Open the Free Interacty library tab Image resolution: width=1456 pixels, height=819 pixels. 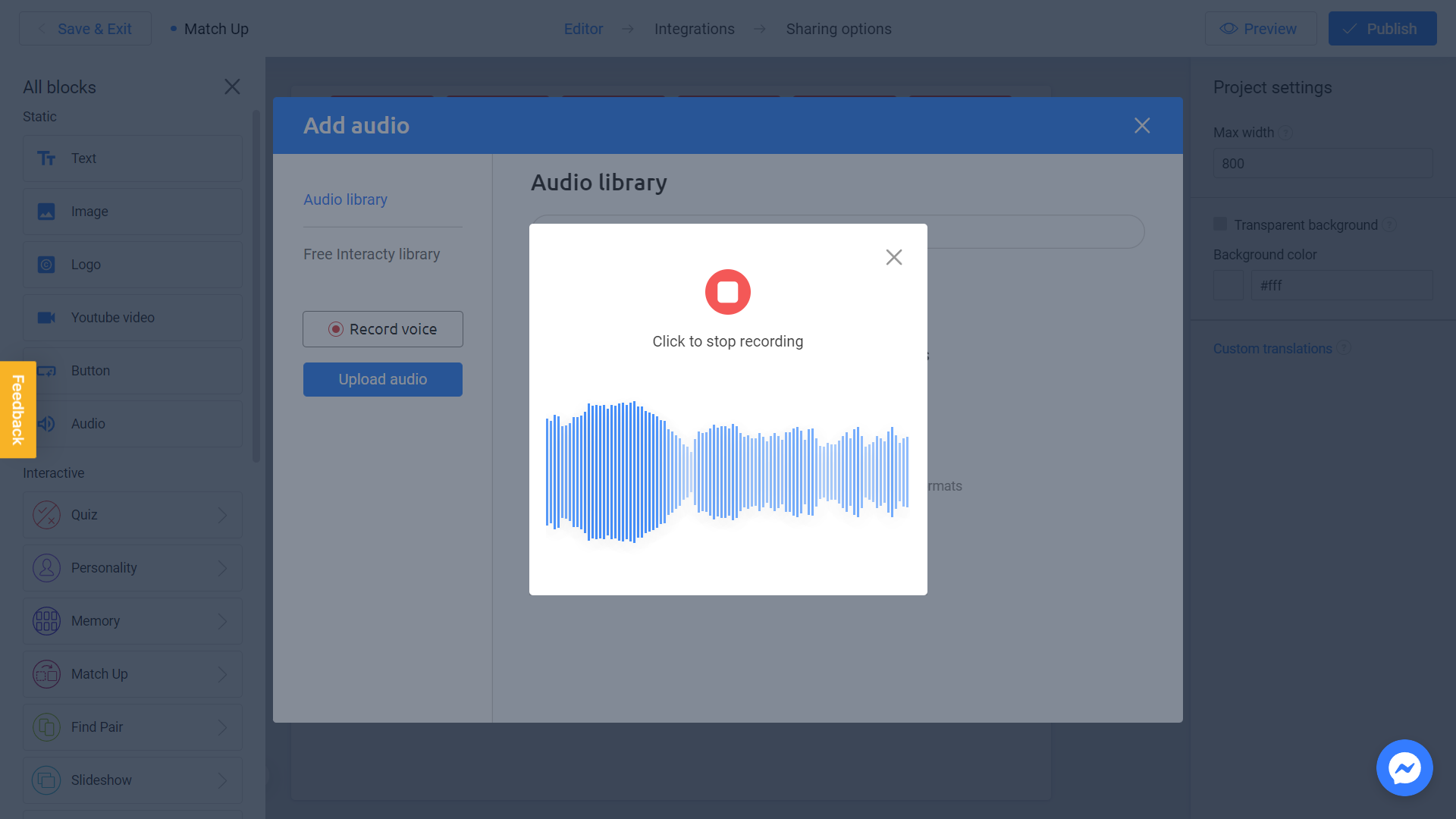[371, 253]
